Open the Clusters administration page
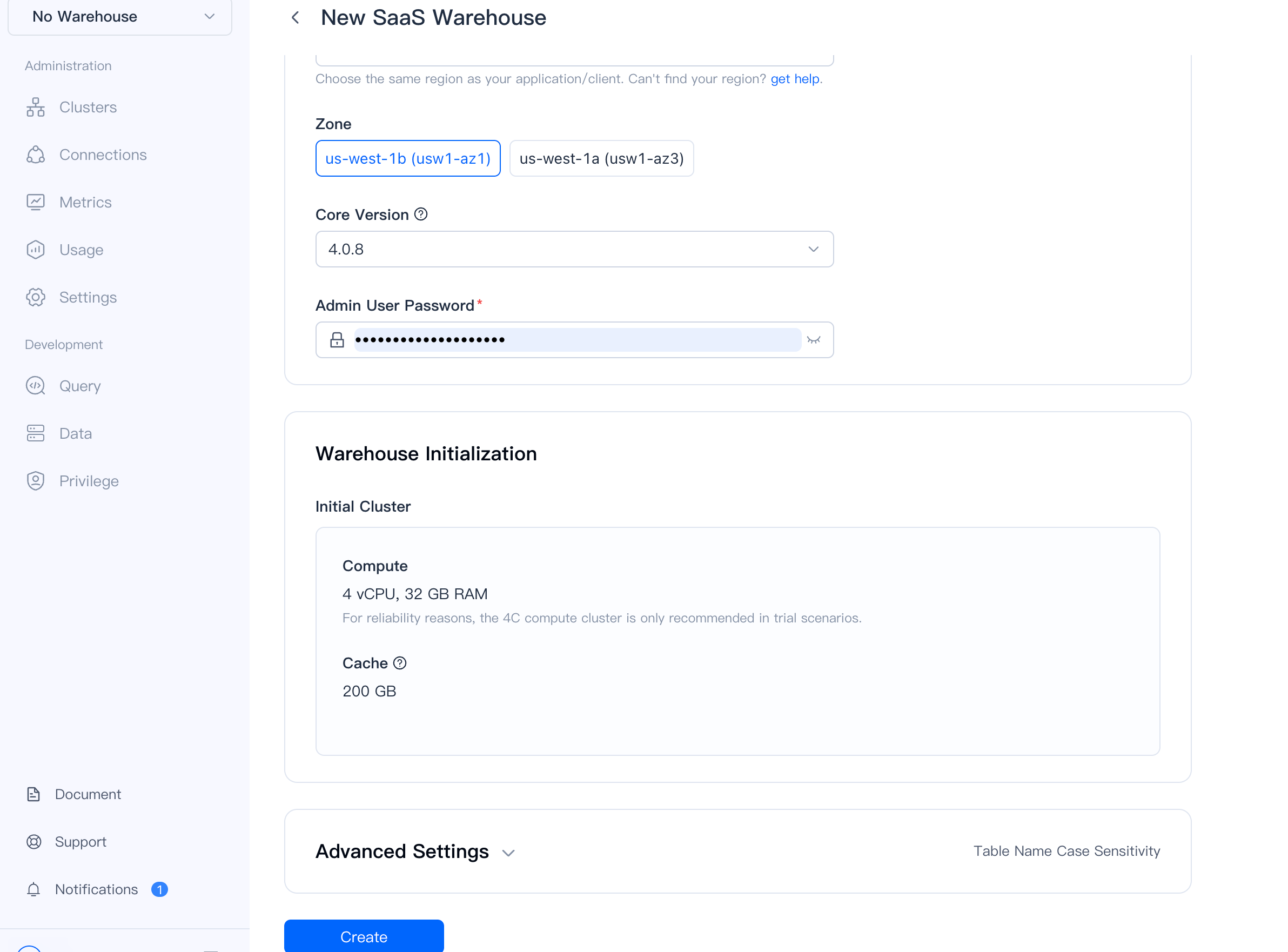 88,107
